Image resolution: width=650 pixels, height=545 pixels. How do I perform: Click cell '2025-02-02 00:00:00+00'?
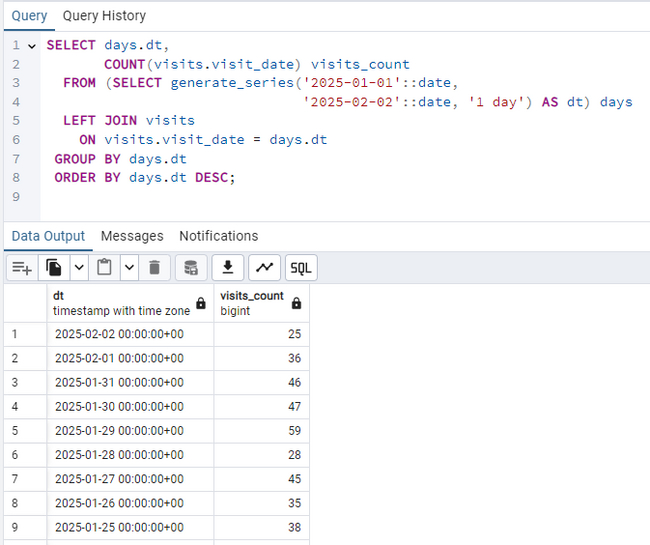pyautogui.click(x=130, y=334)
